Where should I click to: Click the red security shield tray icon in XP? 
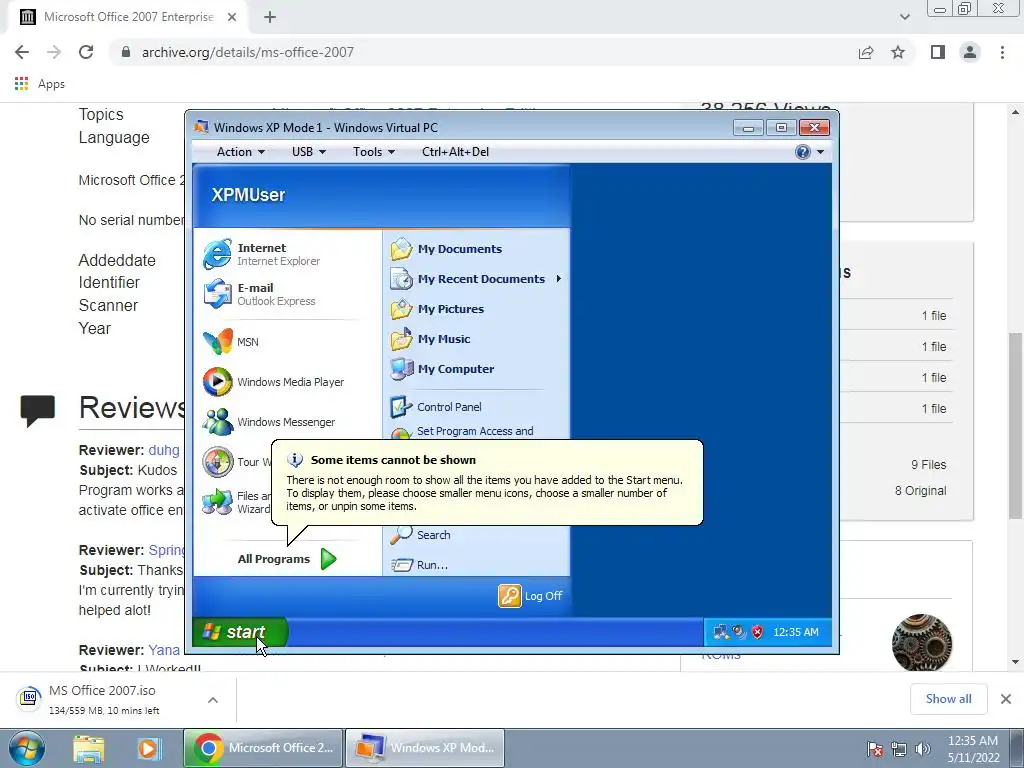click(x=758, y=632)
